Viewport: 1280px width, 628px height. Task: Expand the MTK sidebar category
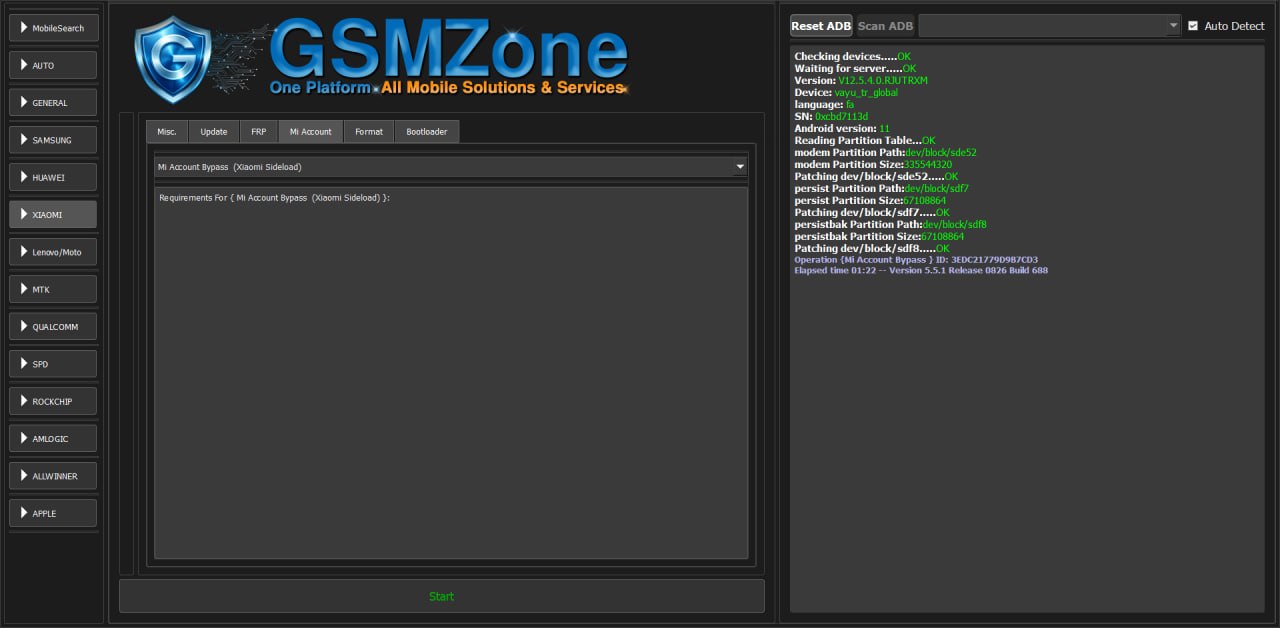pos(54,289)
